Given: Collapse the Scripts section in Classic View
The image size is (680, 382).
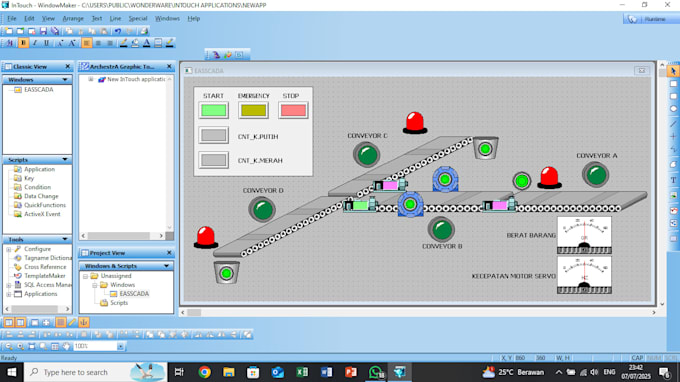Looking at the screenshot, I should tap(65, 160).
